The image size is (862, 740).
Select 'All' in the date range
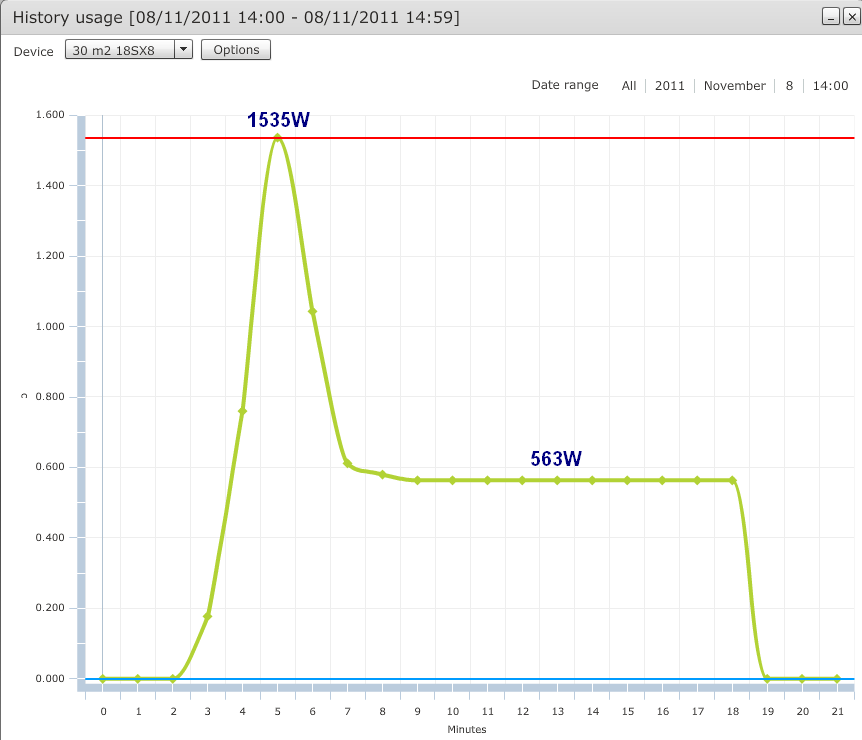coord(628,86)
